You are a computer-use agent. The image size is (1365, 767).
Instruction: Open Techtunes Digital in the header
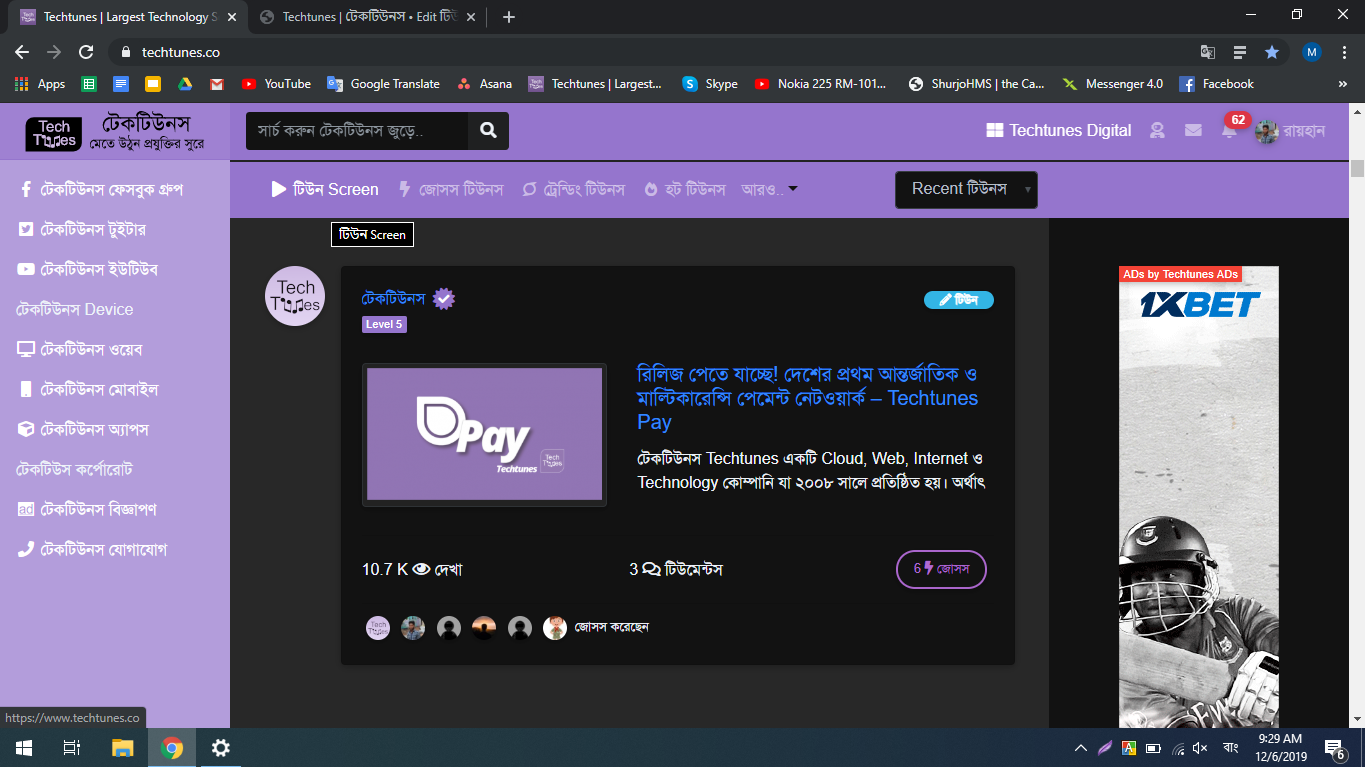tap(1059, 130)
